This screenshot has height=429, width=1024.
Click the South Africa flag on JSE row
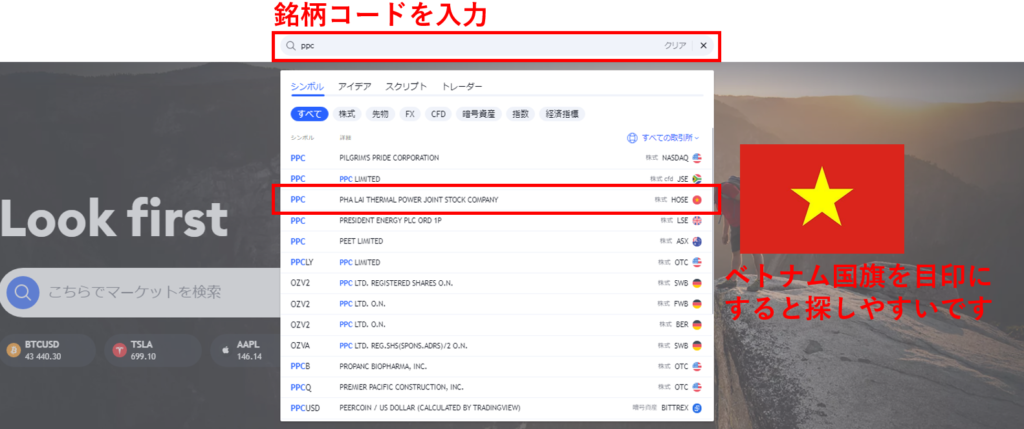point(697,178)
